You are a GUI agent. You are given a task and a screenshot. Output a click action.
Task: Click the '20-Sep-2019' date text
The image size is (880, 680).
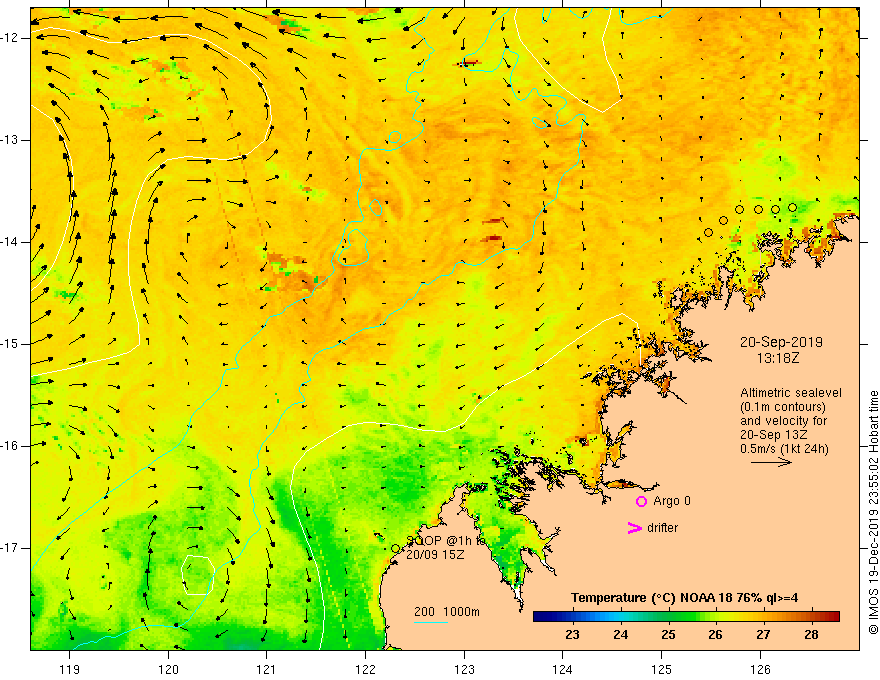781,342
